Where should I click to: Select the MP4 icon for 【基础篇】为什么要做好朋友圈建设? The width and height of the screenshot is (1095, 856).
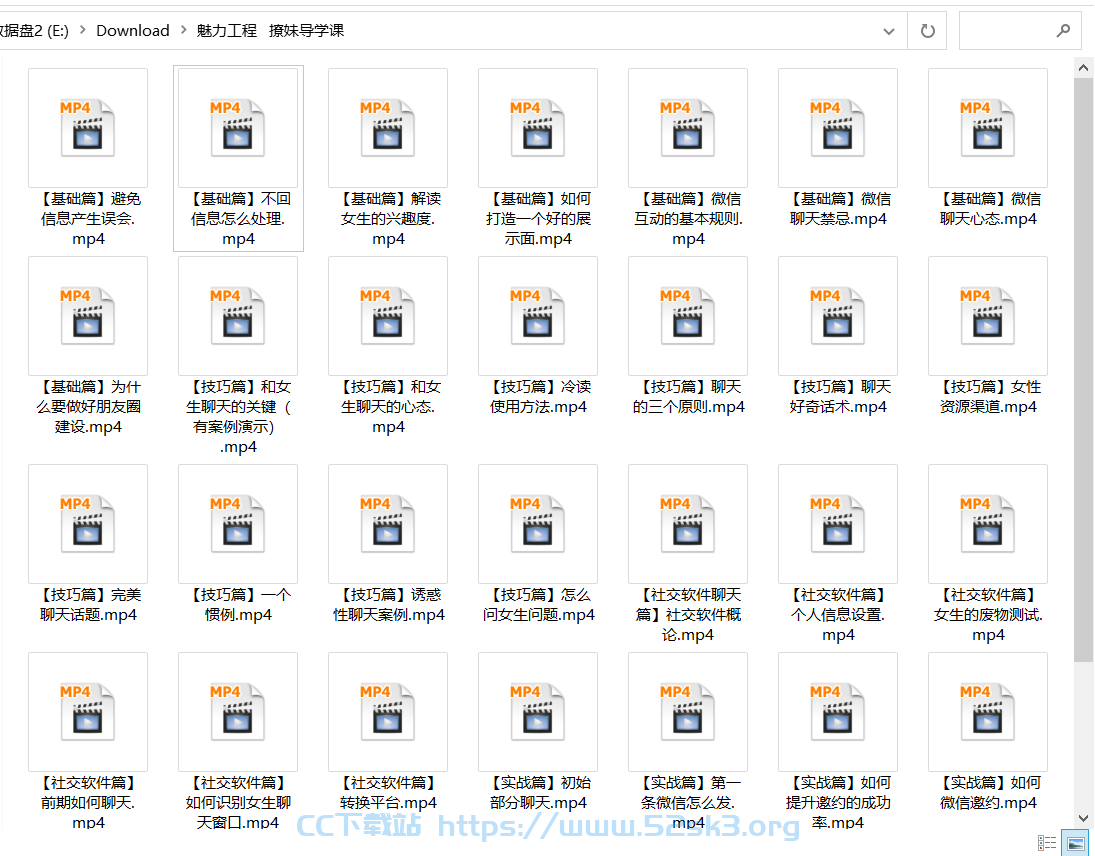point(87,316)
